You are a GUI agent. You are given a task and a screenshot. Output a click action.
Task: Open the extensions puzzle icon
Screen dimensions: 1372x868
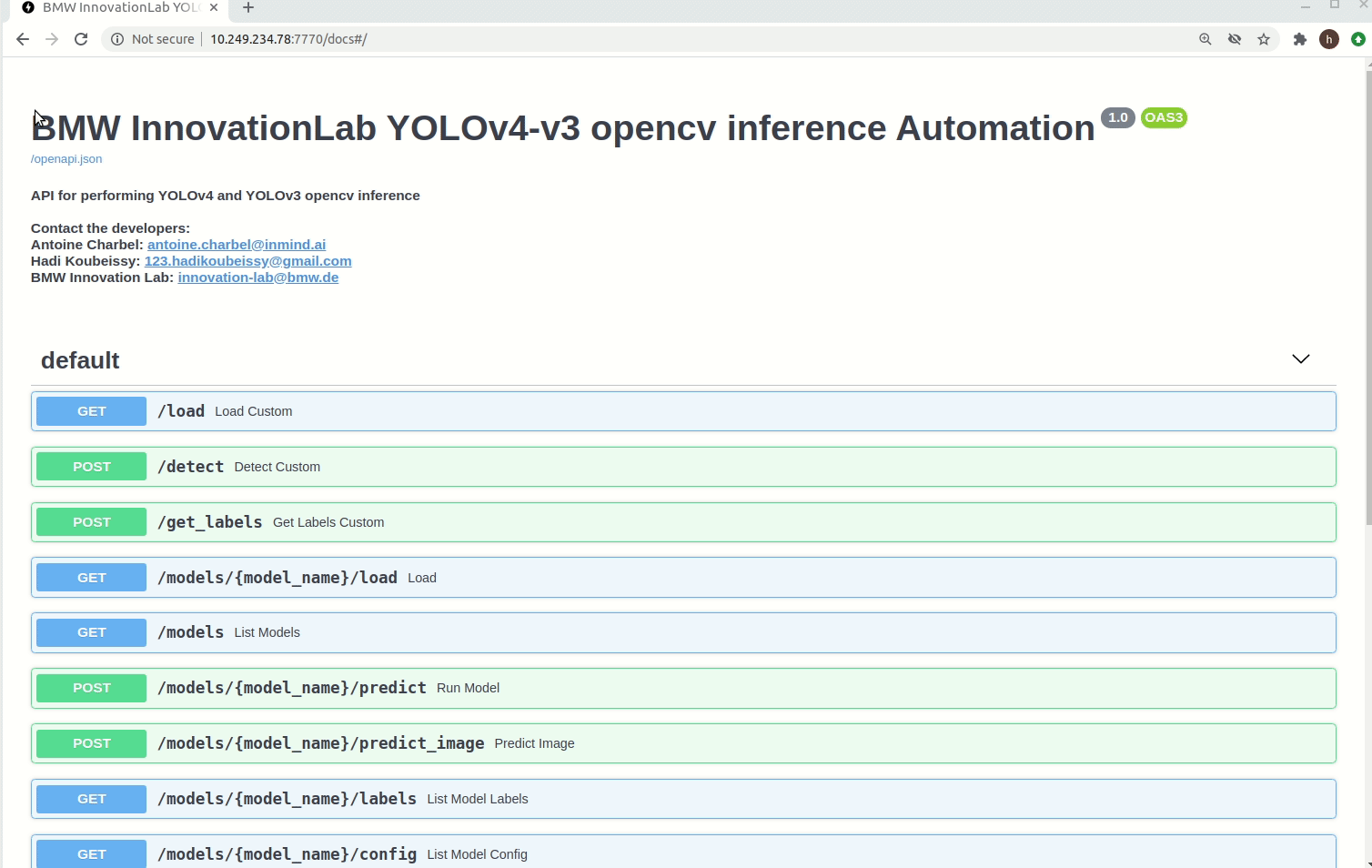[x=1300, y=39]
